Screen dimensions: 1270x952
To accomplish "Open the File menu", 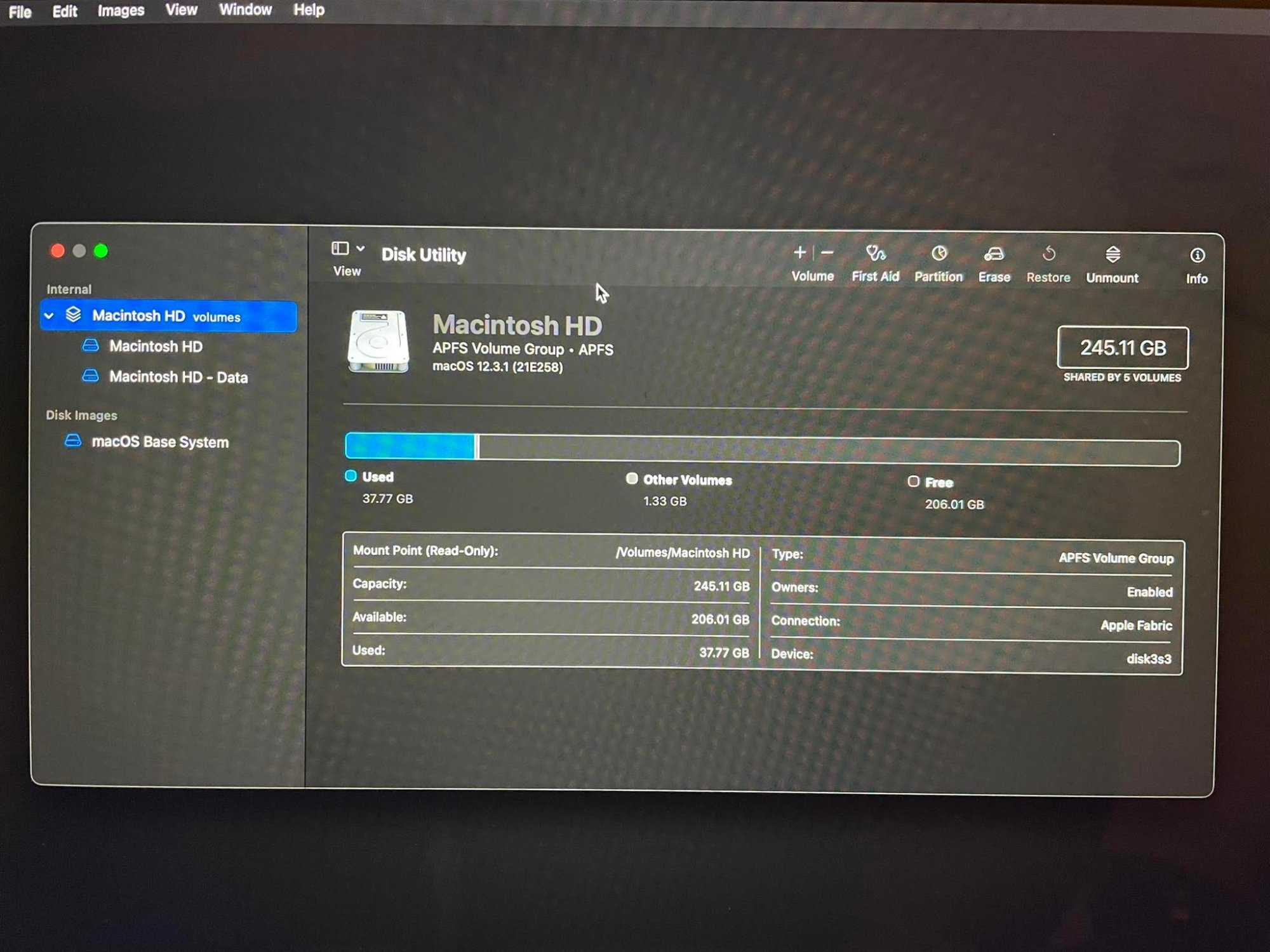I will point(20,11).
